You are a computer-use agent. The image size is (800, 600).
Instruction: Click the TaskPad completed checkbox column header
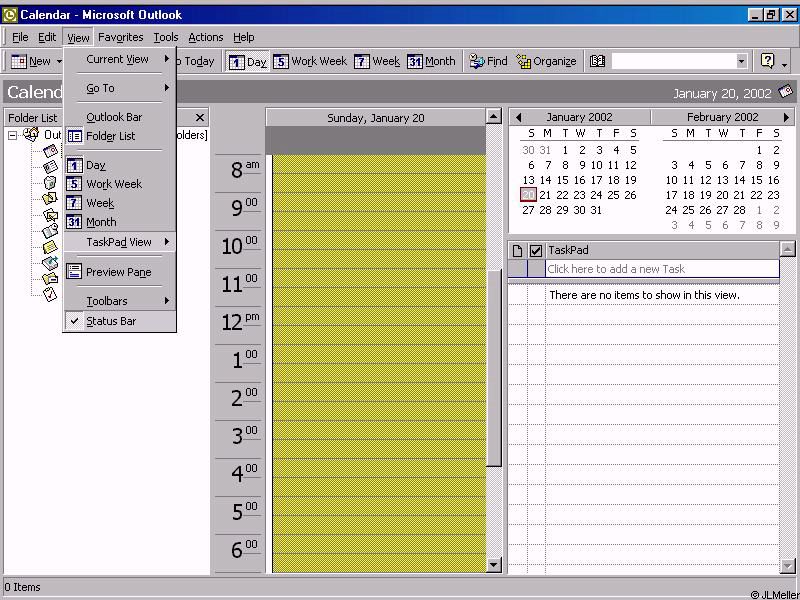pos(536,250)
